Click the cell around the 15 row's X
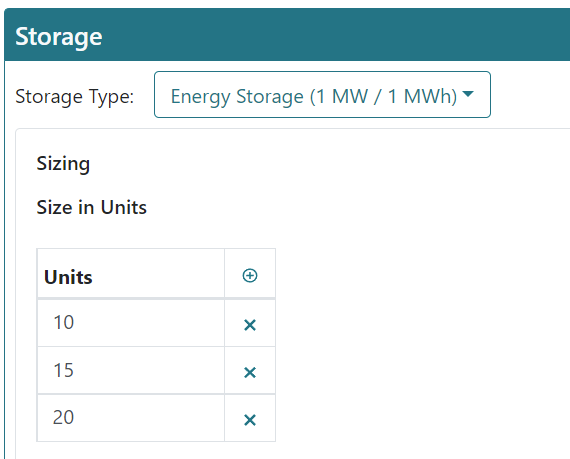The image size is (570, 459). [250, 370]
